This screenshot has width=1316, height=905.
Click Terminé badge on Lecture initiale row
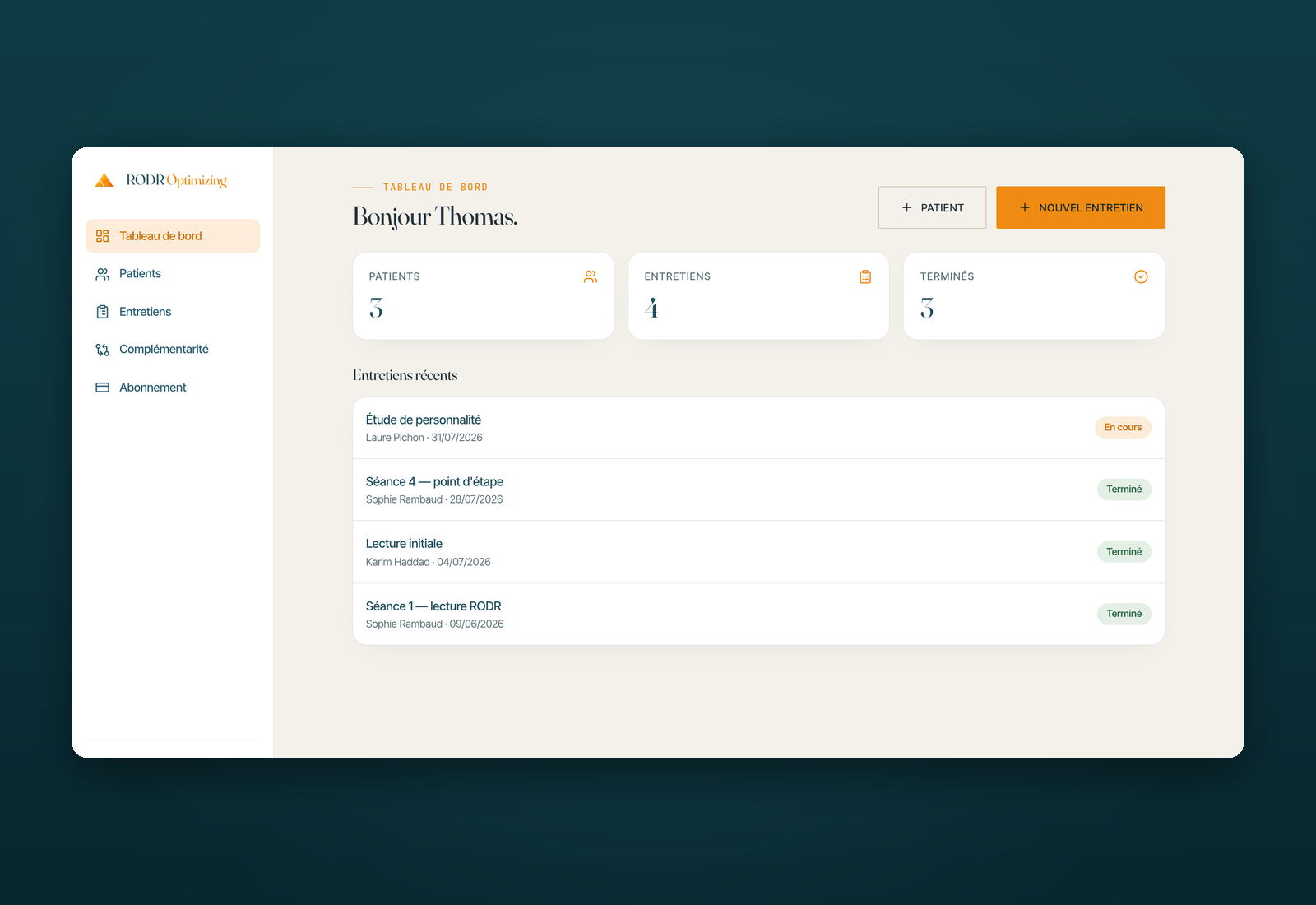coord(1124,552)
